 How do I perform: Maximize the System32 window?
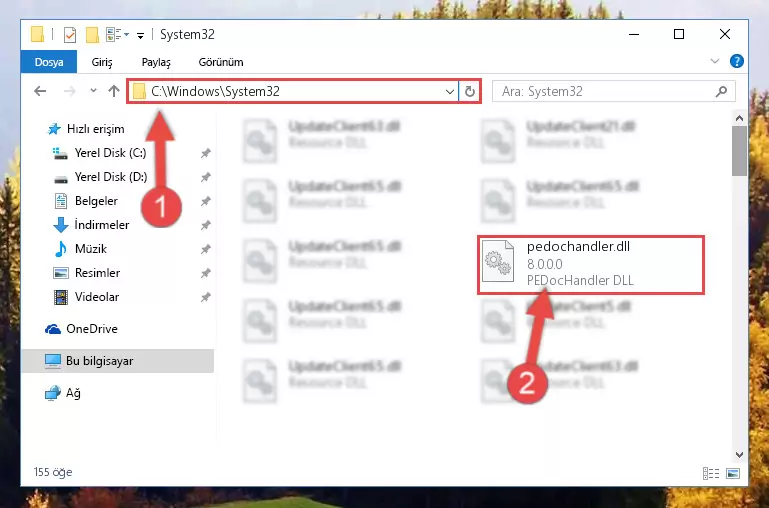pos(679,34)
